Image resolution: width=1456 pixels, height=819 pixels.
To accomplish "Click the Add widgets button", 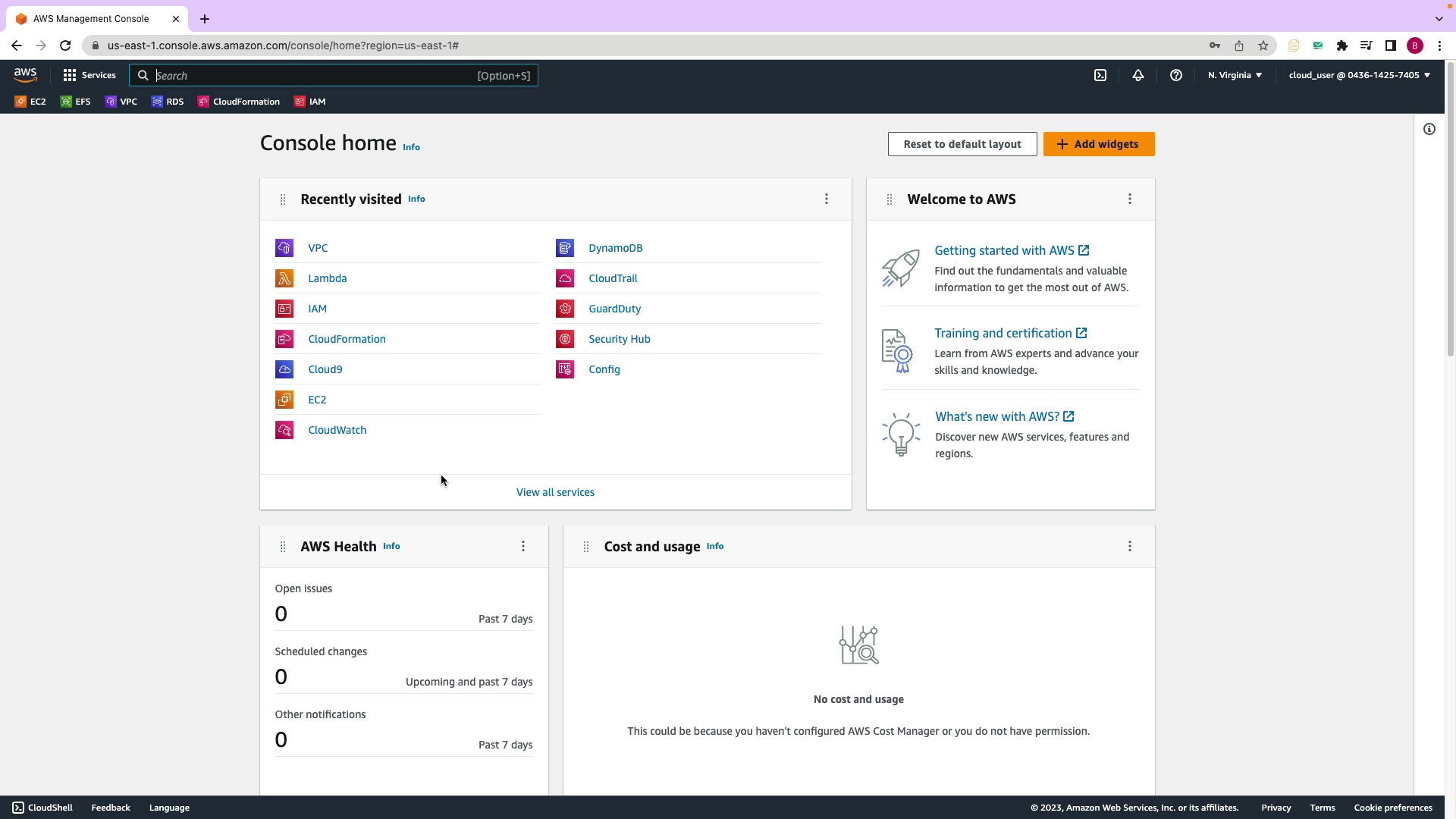I will coord(1099,144).
